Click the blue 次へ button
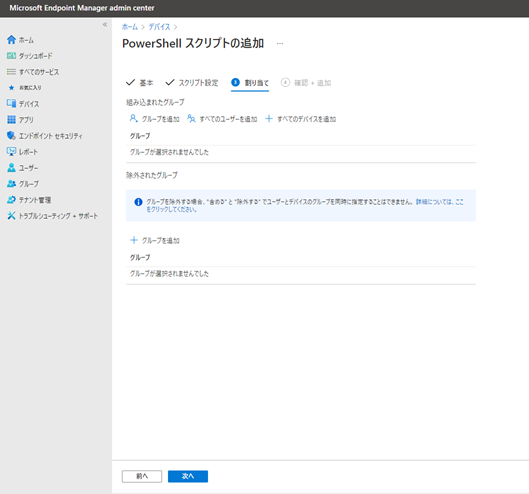The width and height of the screenshot is (529, 494). click(188, 476)
